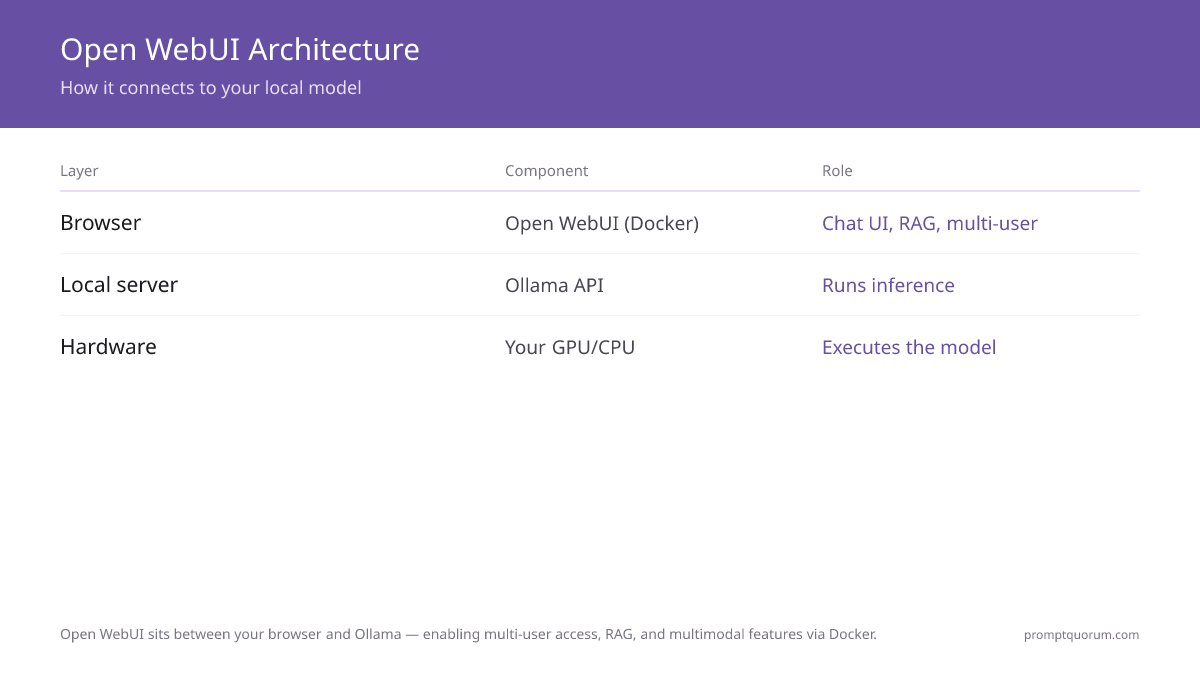Click the footer note starting 'Open WebUI sits between'

click(x=468, y=634)
